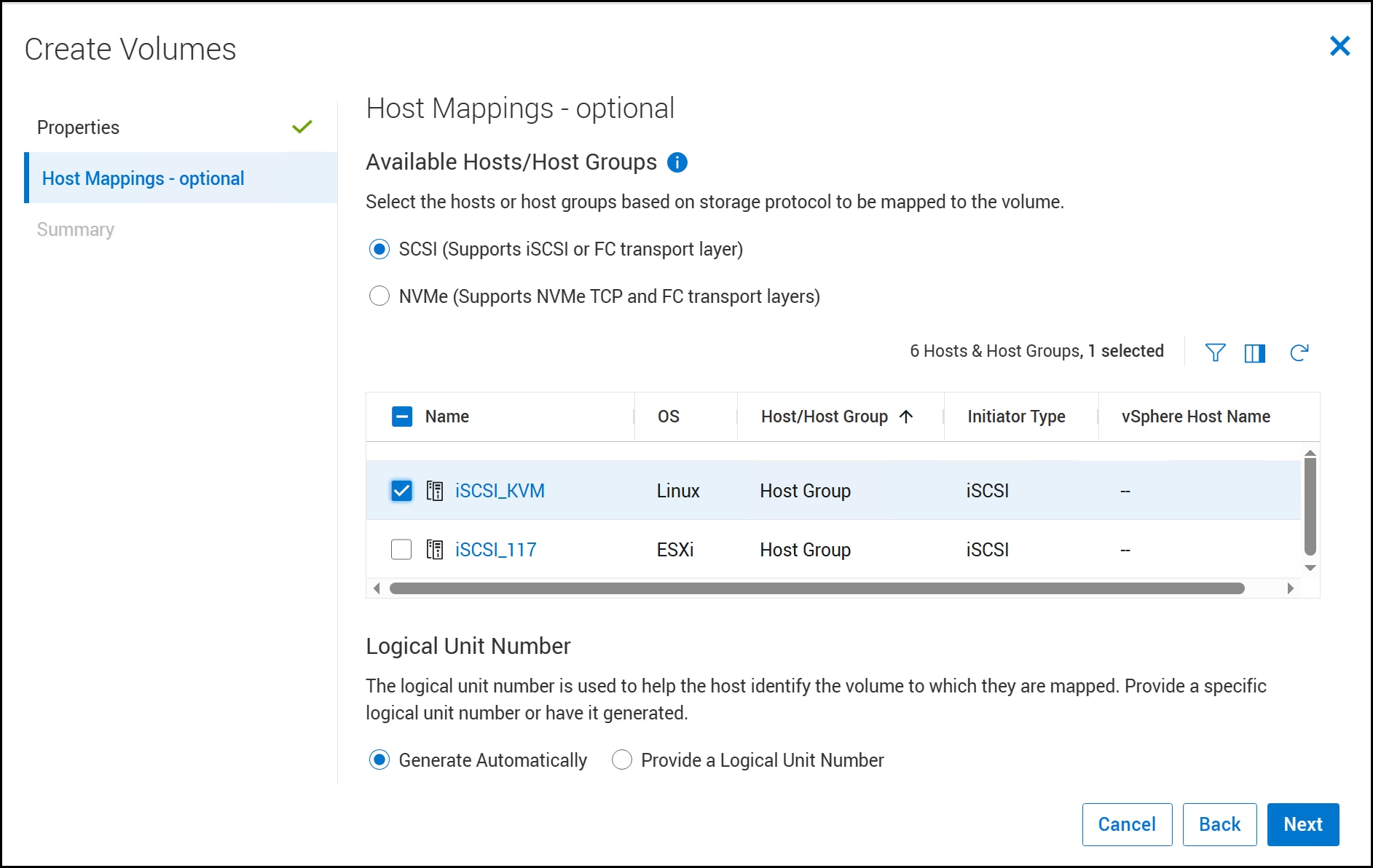The width and height of the screenshot is (1373, 868).
Task: Select the NVMe protocol radio button
Action: 379,296
